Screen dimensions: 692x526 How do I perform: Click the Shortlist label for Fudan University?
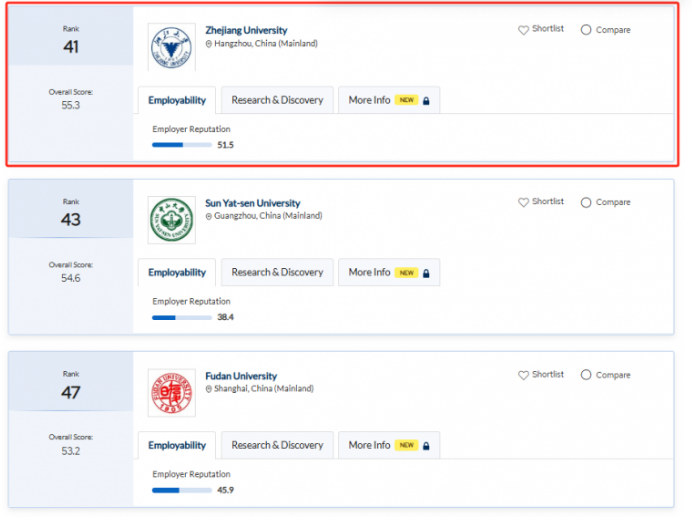pyautogui.click(x=548, y=375)
